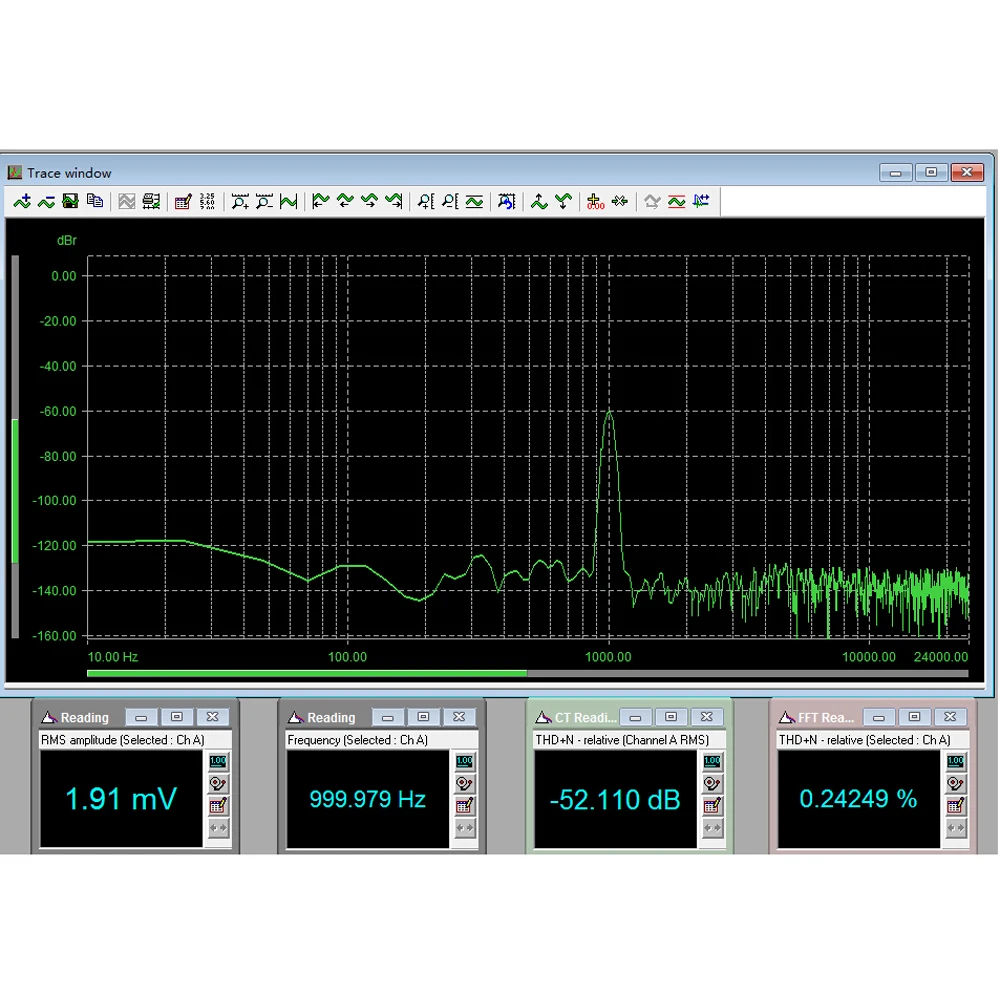Click the table edit icon in Frequency reading window

coord(464,805)
